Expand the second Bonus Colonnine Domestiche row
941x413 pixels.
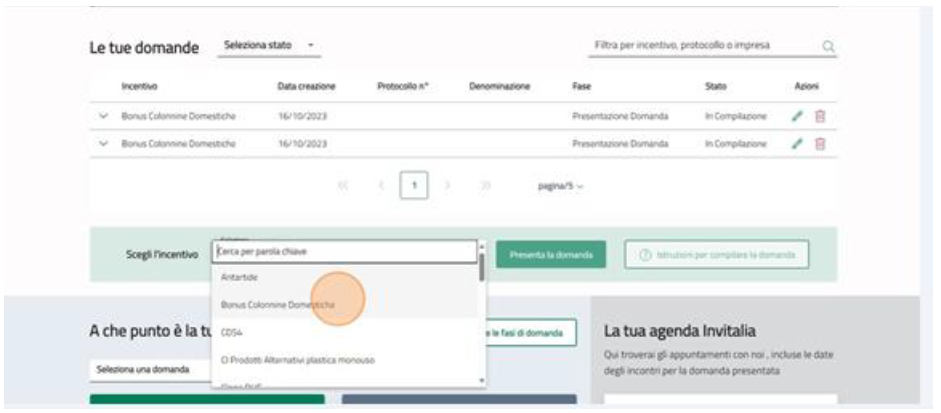103,144
